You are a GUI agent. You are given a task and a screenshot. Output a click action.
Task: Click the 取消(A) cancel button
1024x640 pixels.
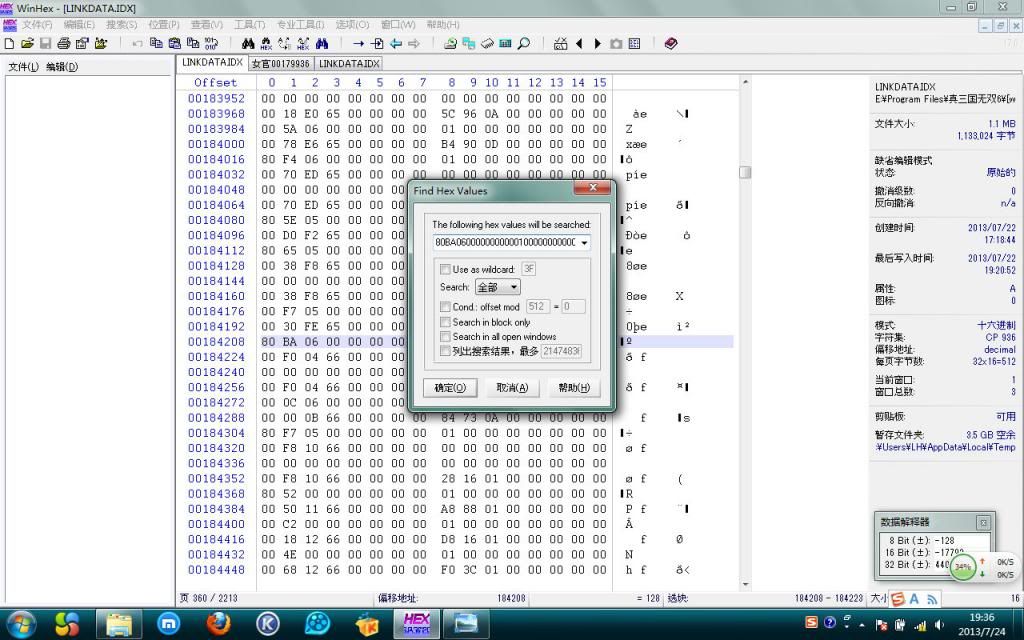[x=512, y=388]
